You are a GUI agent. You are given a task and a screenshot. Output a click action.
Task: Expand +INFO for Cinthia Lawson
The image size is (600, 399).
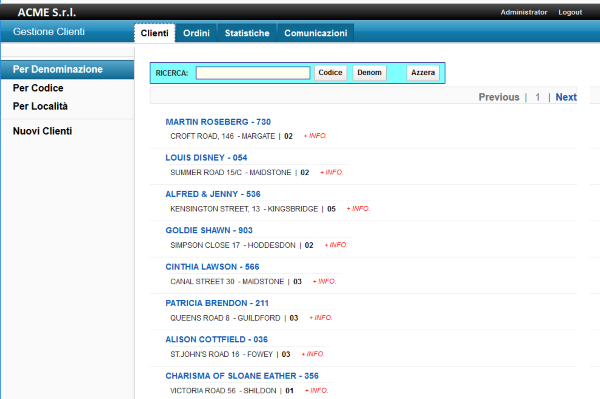point(324,282)
